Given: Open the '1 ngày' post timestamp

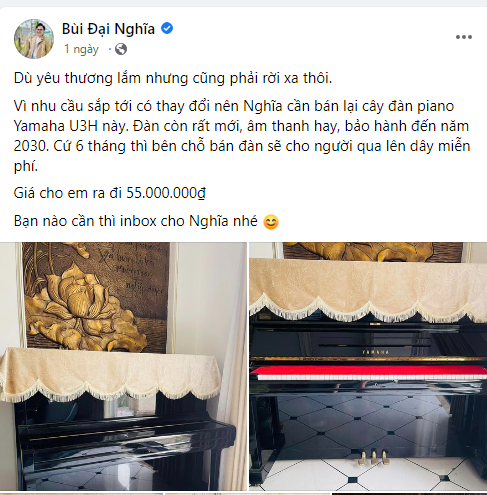Looking at the screenshot, I should click(81, 49).
